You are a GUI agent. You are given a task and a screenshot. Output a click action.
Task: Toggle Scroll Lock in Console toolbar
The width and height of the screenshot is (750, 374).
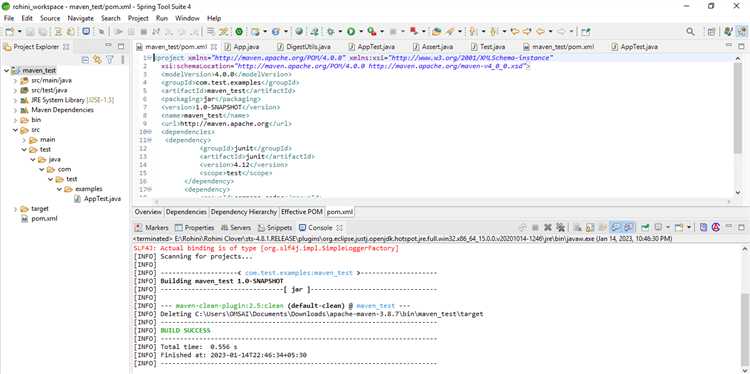(x=590, y=228)
